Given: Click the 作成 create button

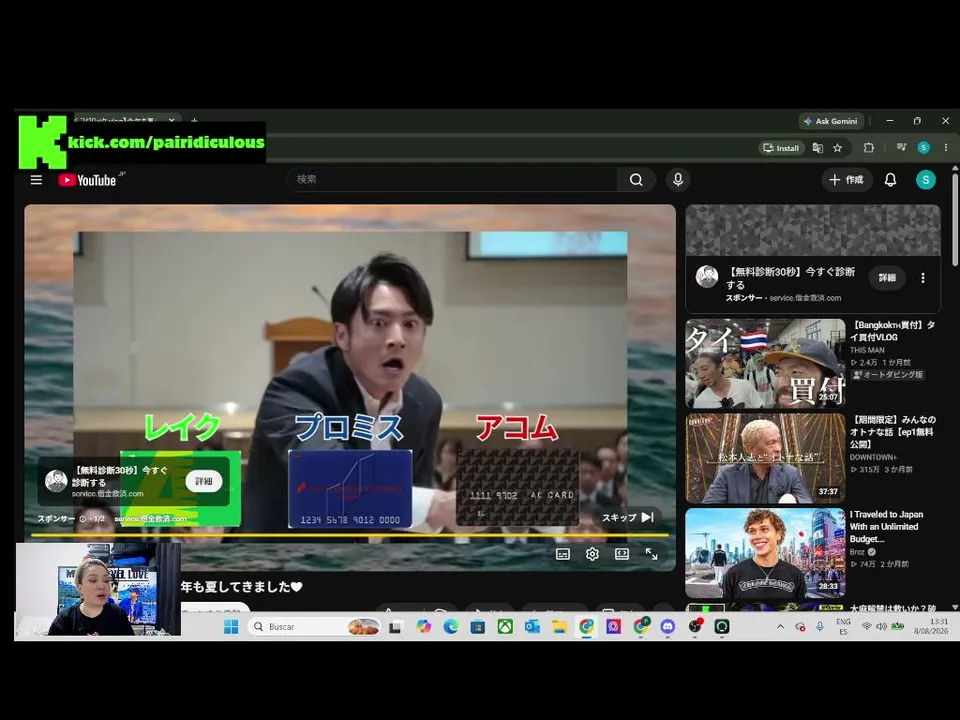Looking at the screenshot, I should point(846,180).
